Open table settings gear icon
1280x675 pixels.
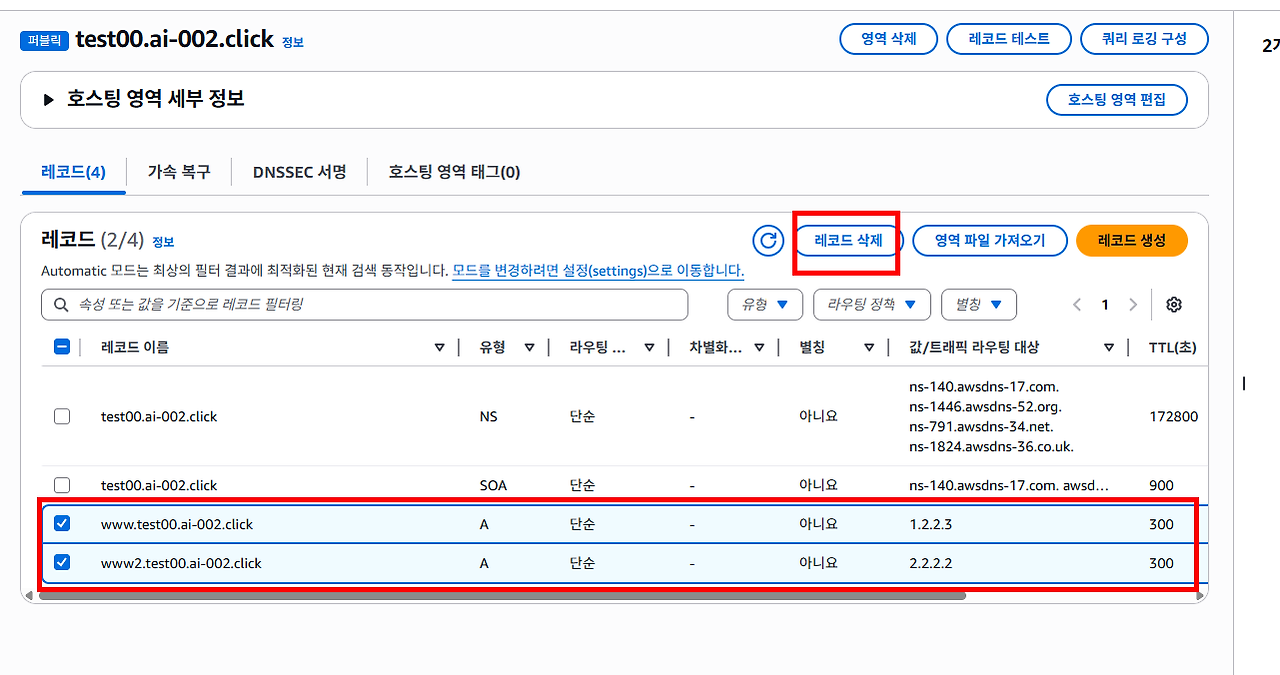[x=1174, y=305]
